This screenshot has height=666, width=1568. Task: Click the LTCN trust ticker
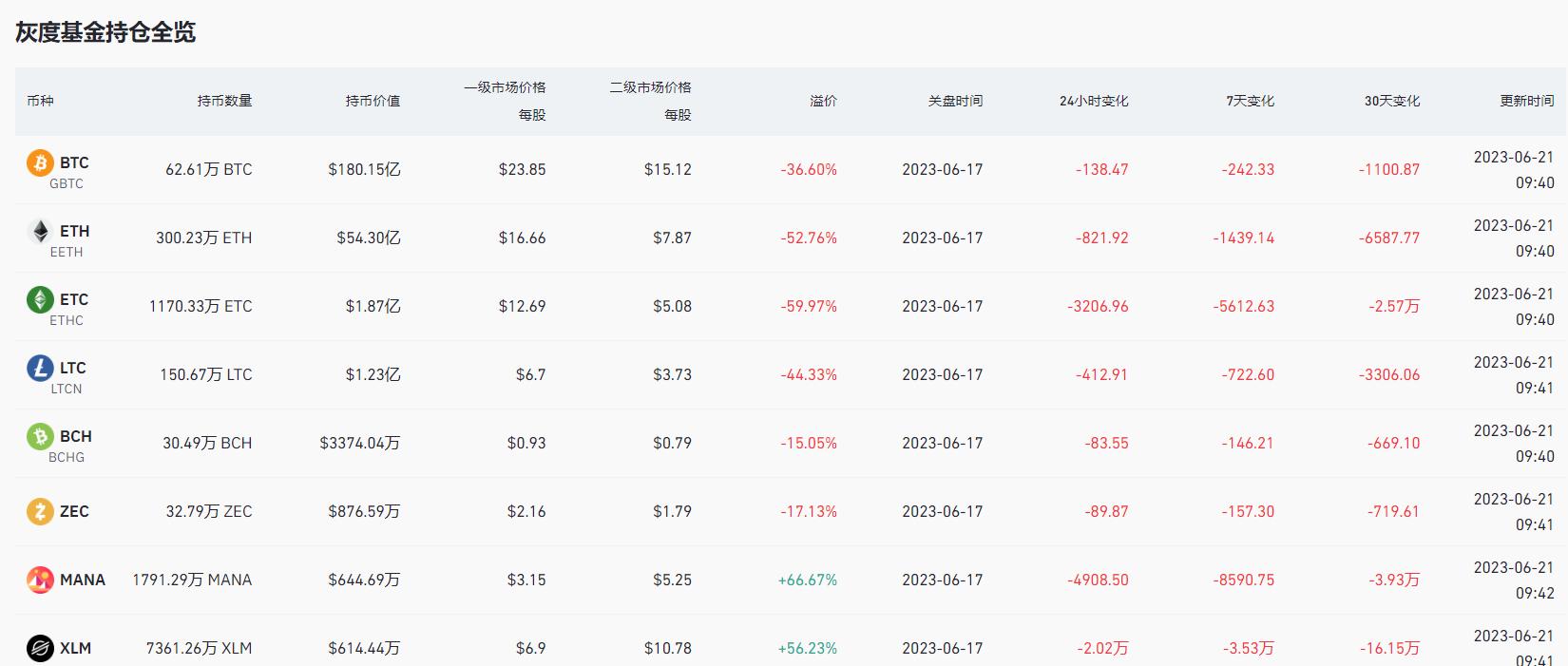tap(67, 389)
